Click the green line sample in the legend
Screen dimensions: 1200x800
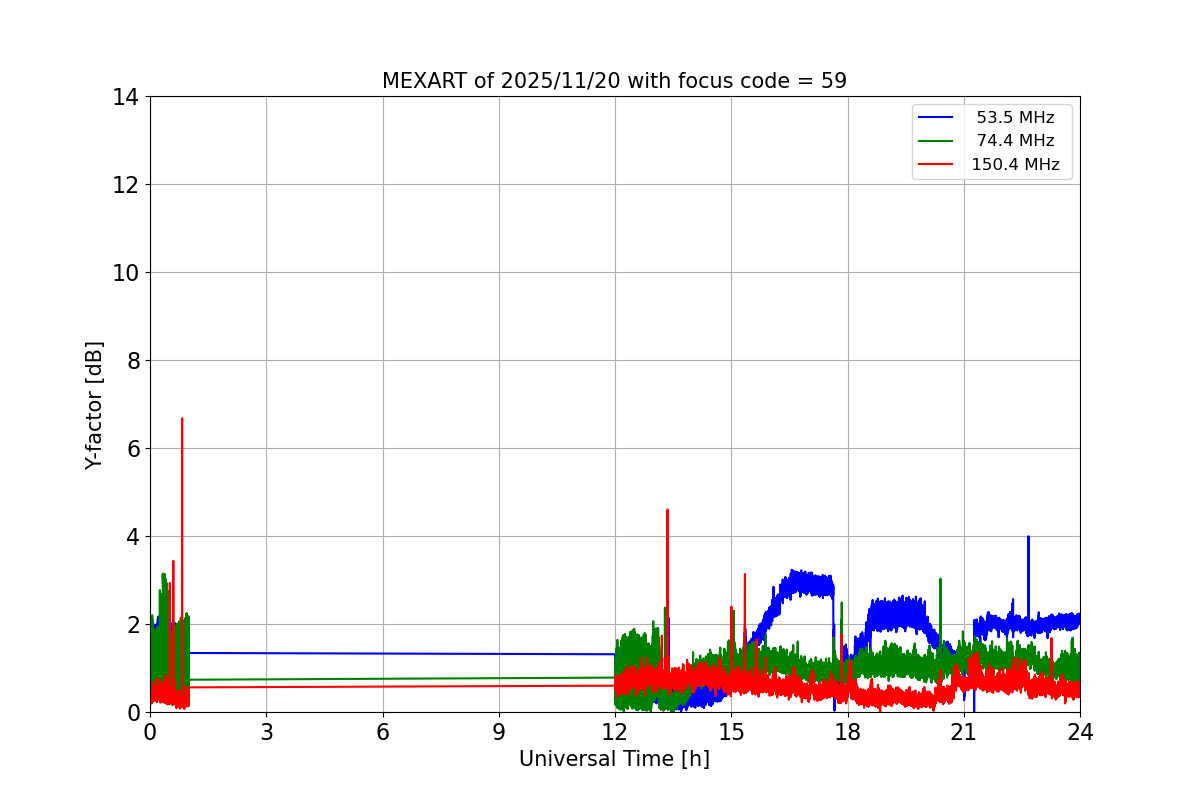[x=936, y=141]
